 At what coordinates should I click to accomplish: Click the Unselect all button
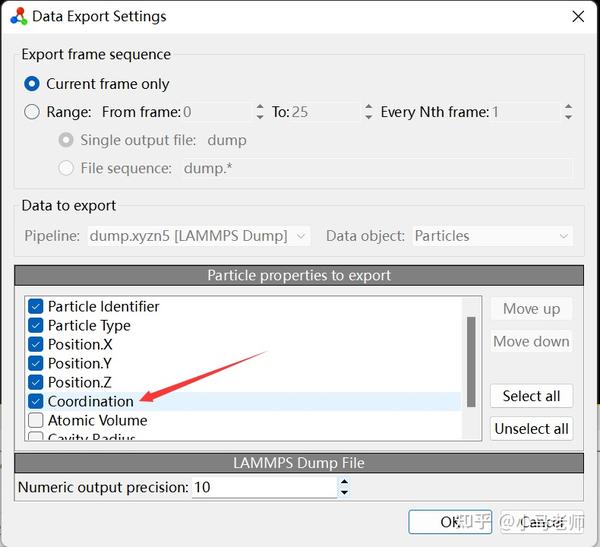(532, 429)
